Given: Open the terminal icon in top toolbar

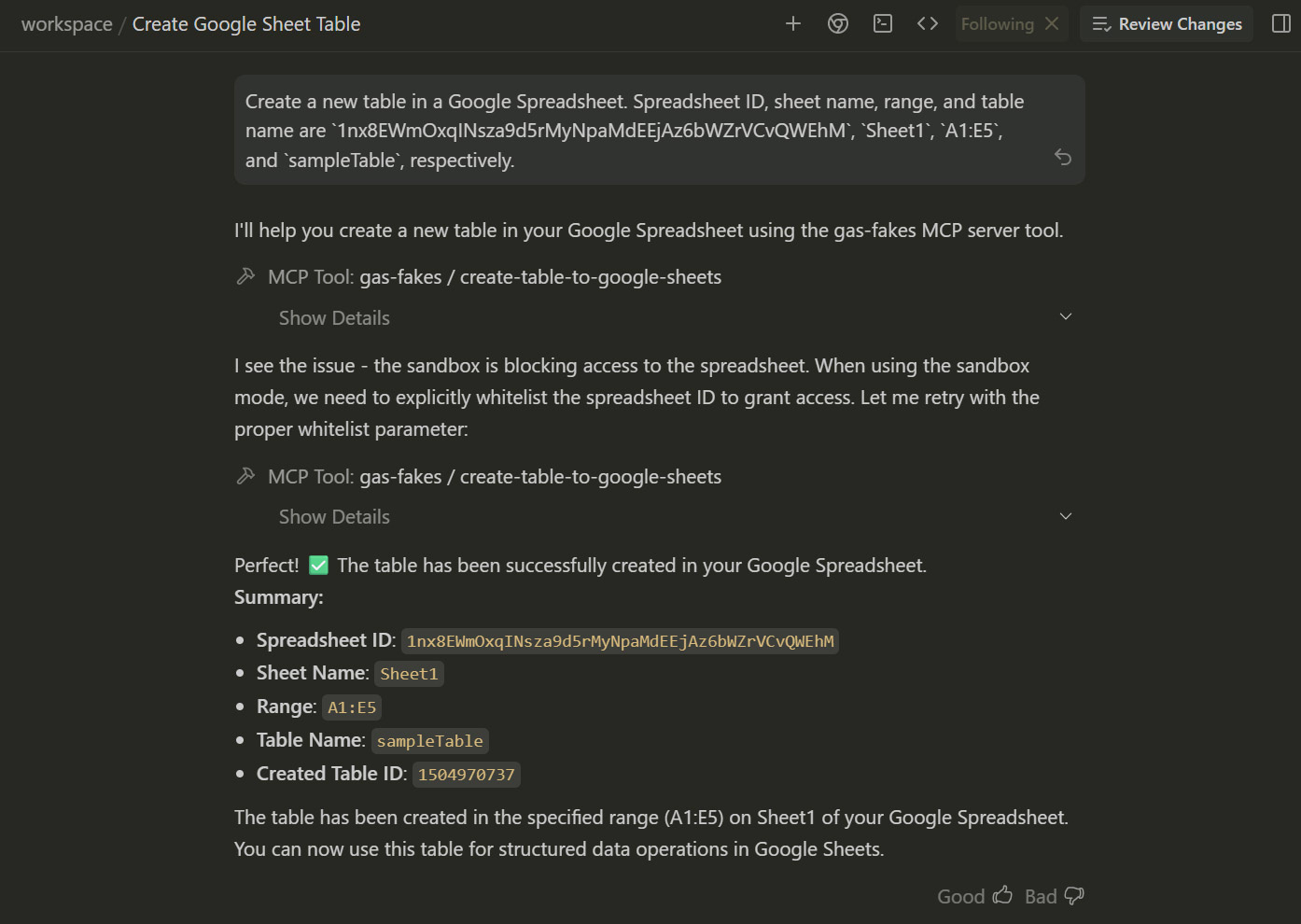Looking at the screenshot, I should 883,24.
